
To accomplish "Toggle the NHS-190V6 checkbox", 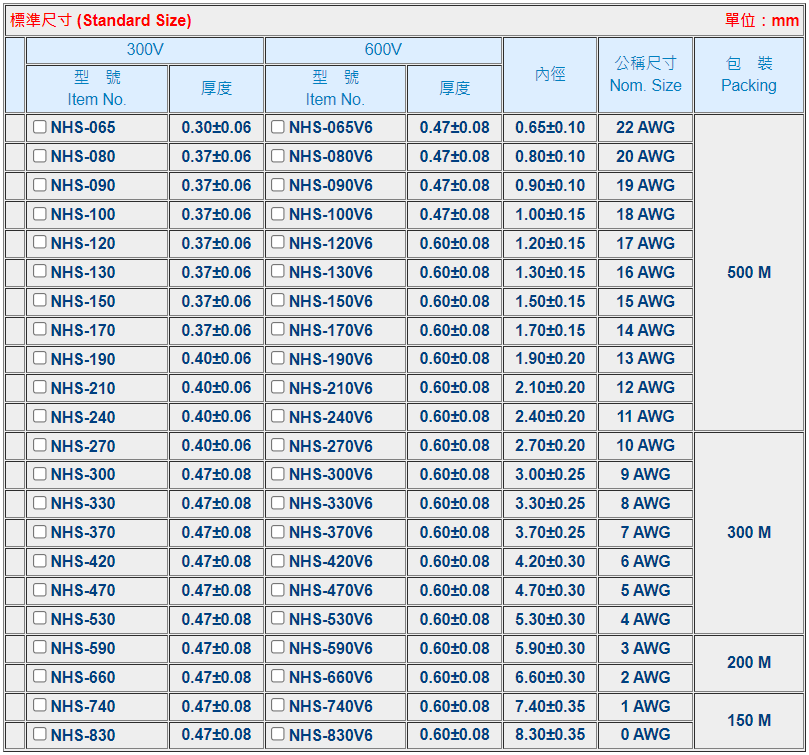I will (278, 358).
